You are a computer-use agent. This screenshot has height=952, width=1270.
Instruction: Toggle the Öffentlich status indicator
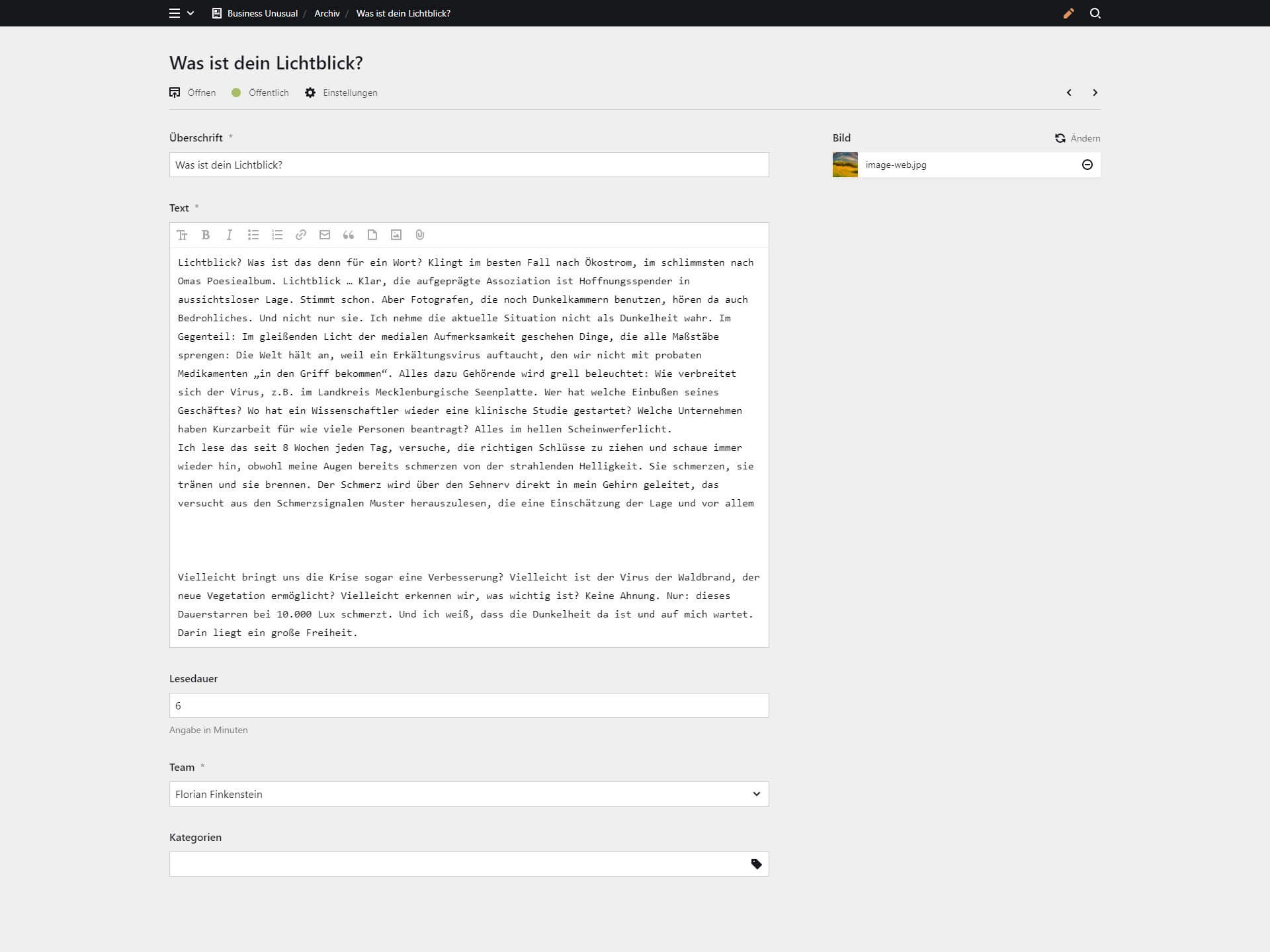tap(260, 93)
